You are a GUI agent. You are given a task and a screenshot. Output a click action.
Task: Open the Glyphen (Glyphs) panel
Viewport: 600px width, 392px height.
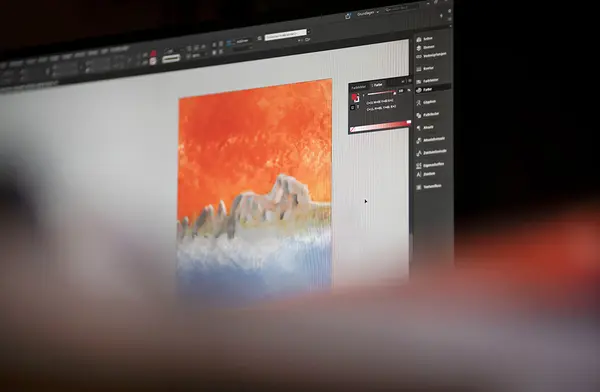(426, 102)
